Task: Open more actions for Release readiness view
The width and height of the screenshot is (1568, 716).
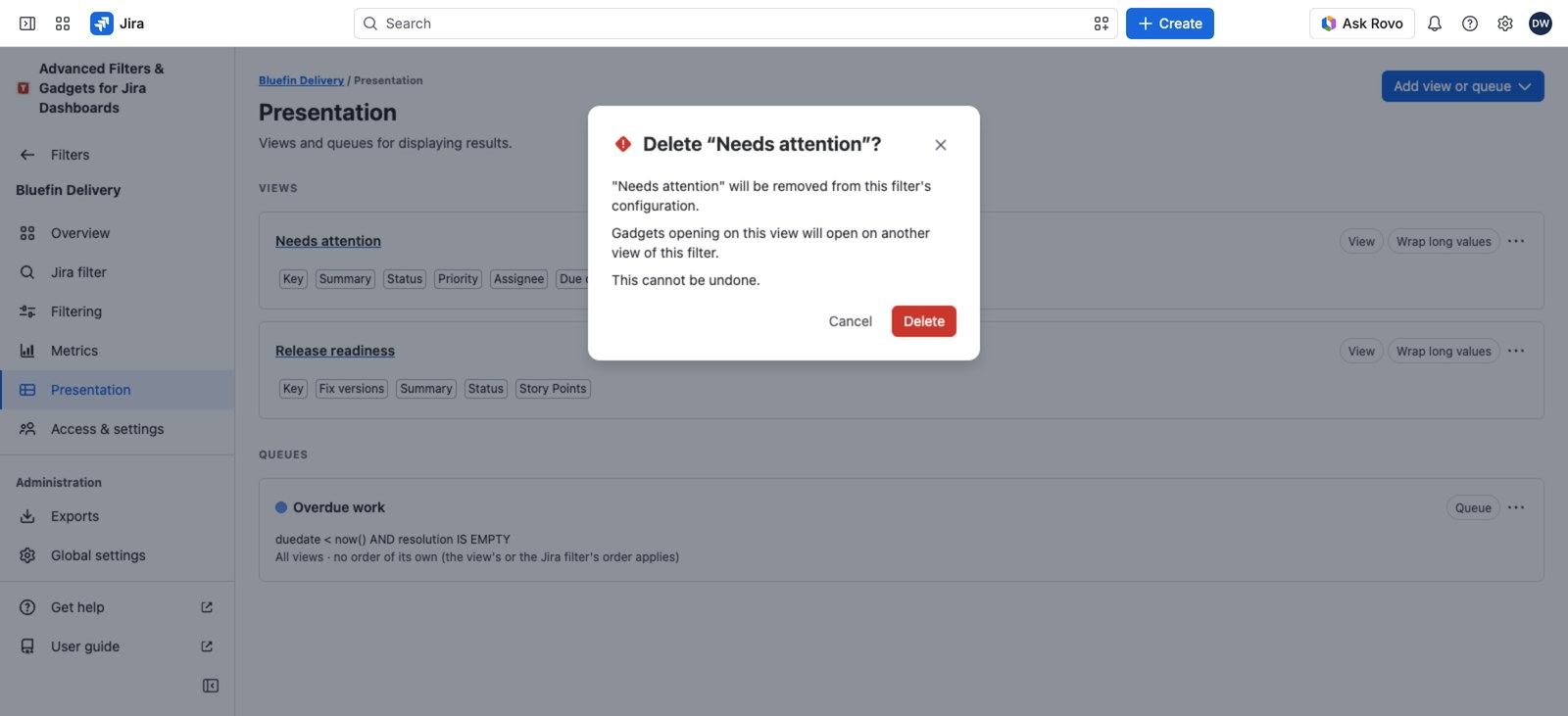Action: [x=1516, y=351]
